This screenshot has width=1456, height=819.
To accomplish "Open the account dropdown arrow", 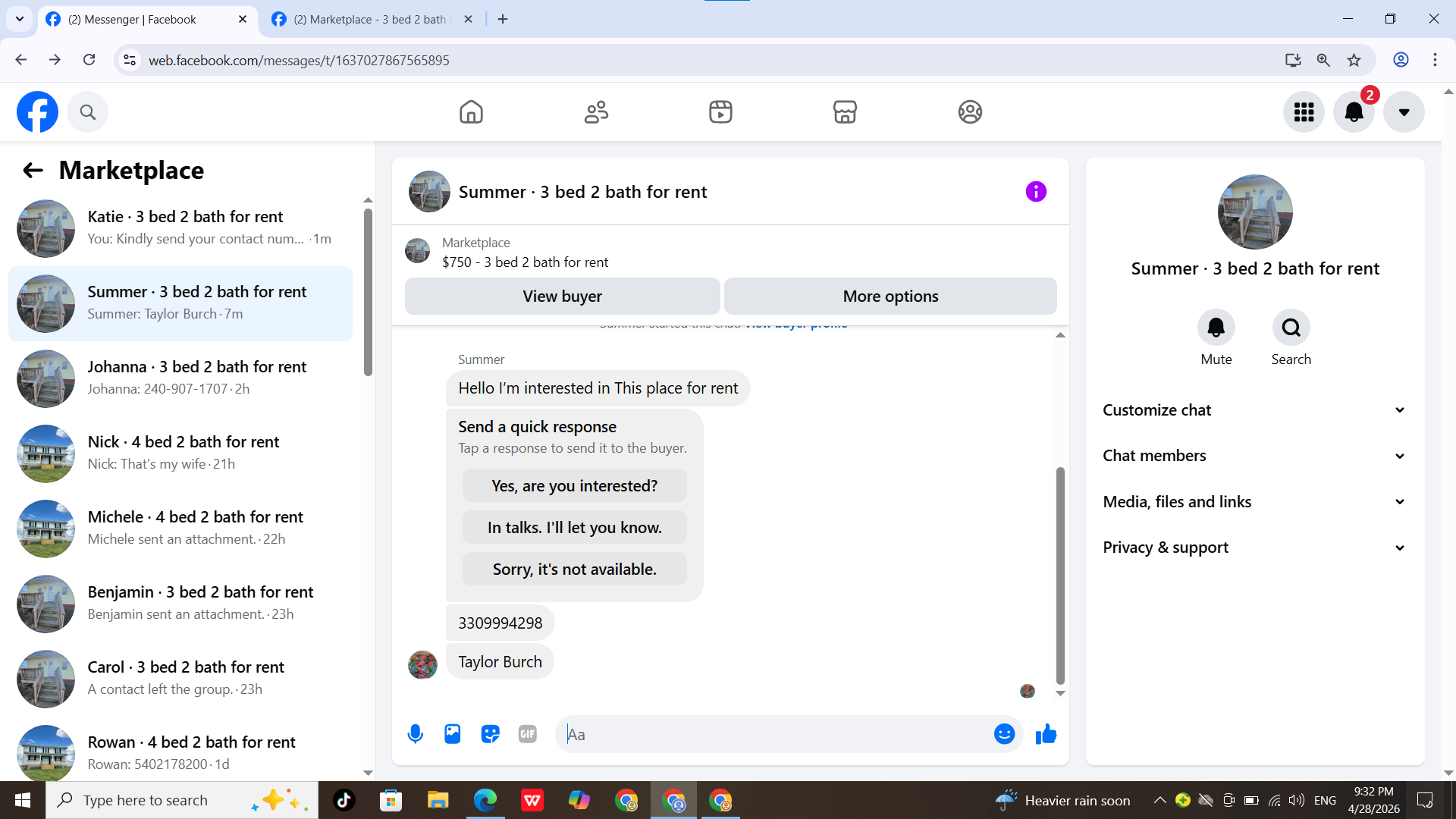I will 1404,112.
